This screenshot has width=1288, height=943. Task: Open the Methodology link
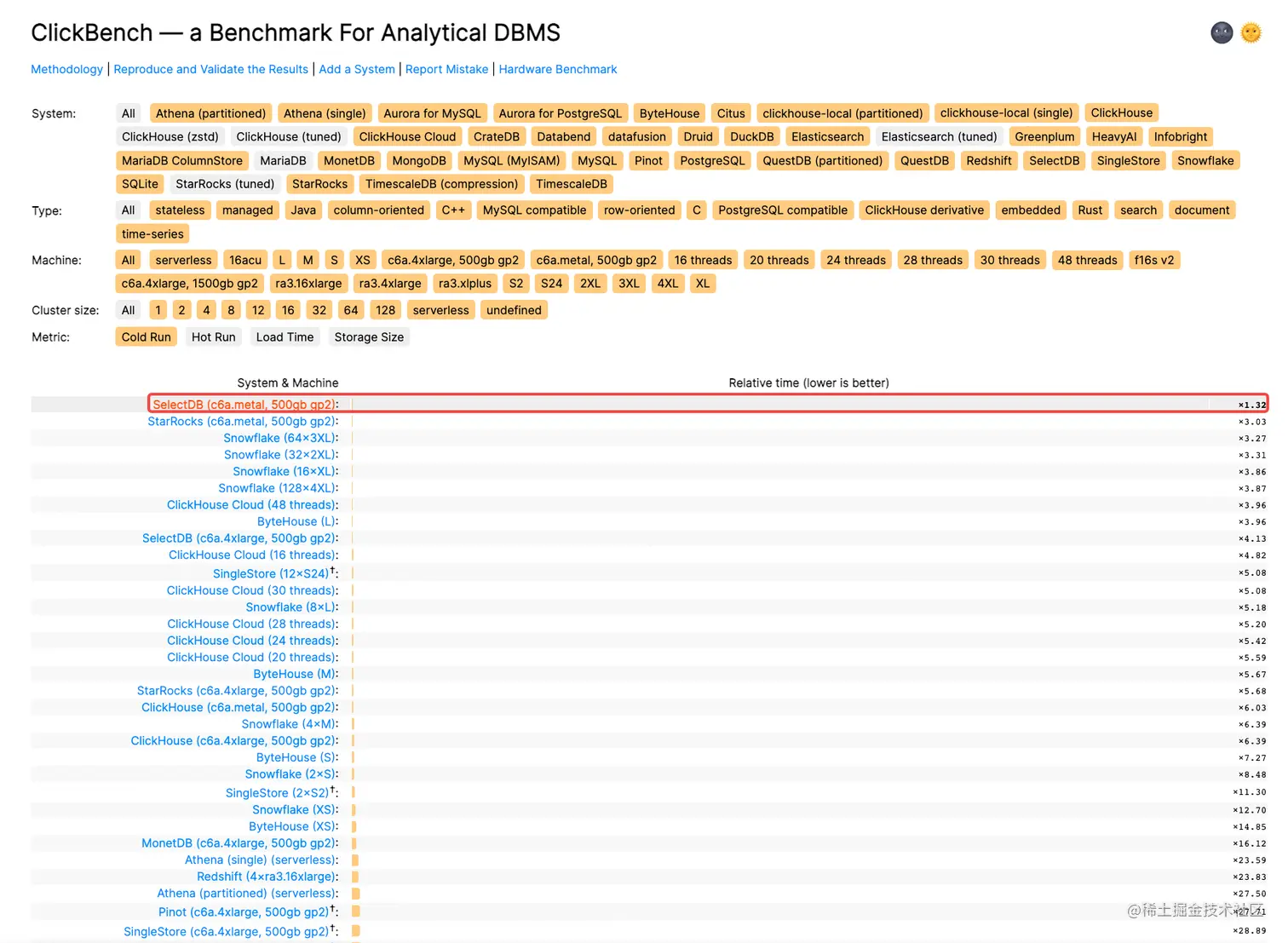coord(66,69)
